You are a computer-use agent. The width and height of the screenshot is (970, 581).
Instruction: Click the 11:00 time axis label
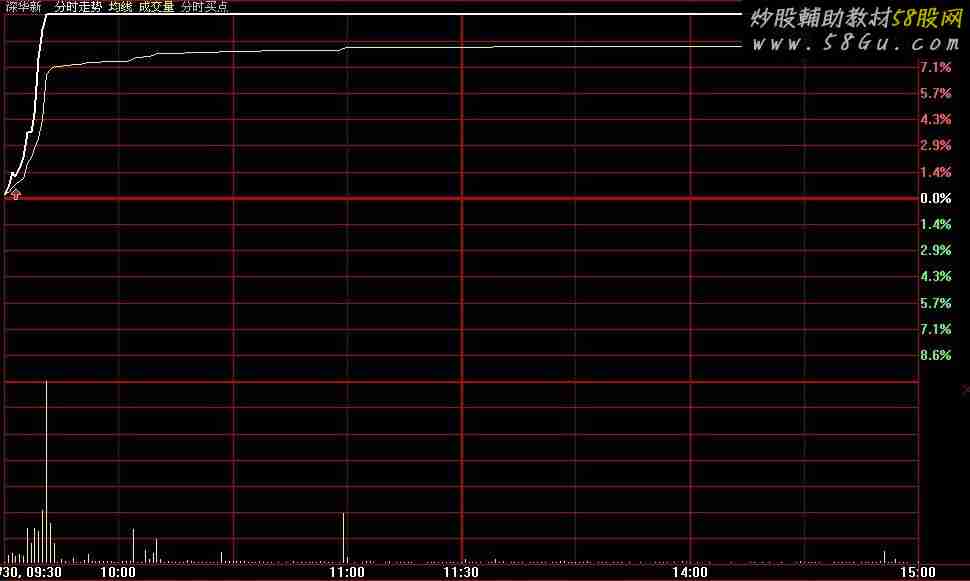(347, 572)
